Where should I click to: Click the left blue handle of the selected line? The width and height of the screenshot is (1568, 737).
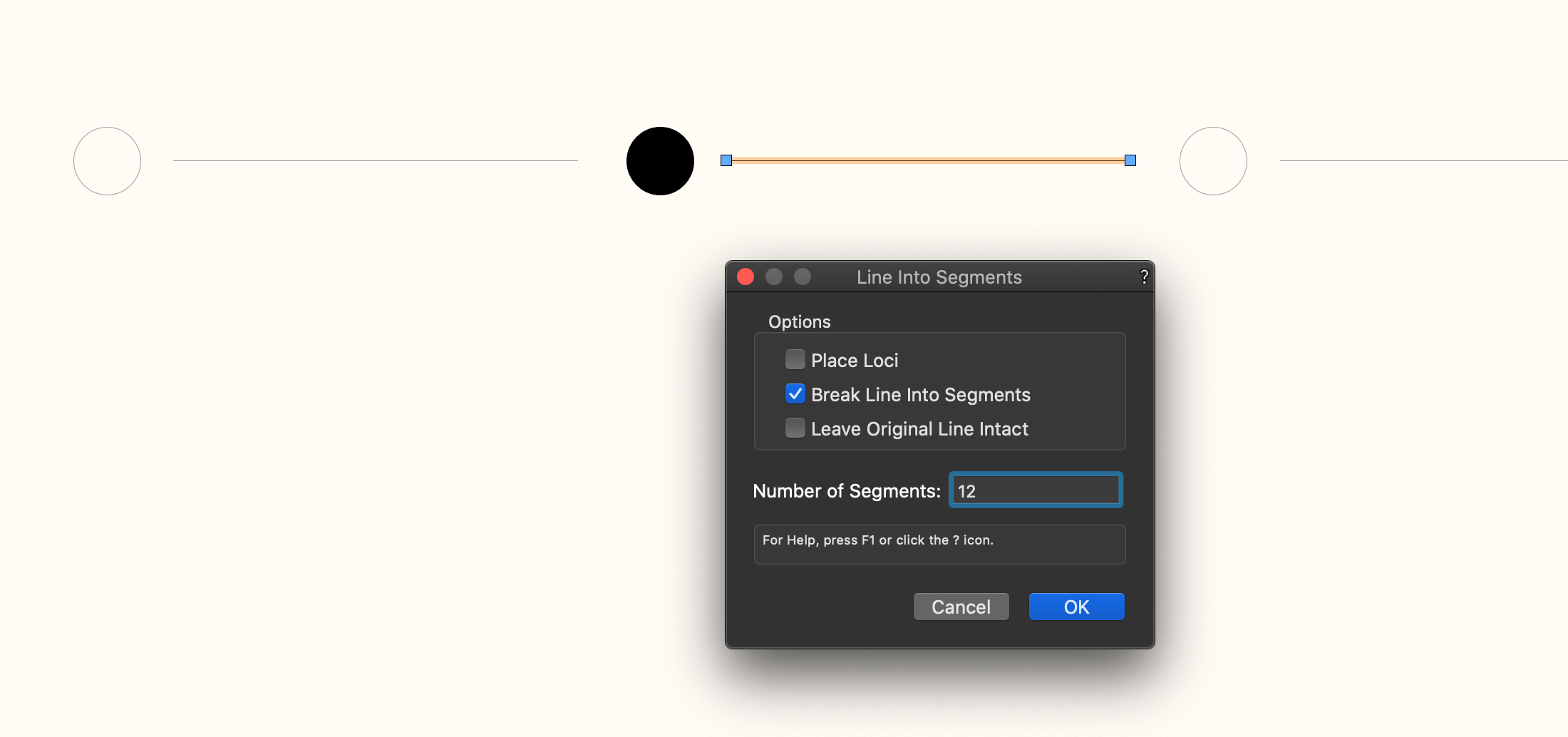[x=726, y=160]
